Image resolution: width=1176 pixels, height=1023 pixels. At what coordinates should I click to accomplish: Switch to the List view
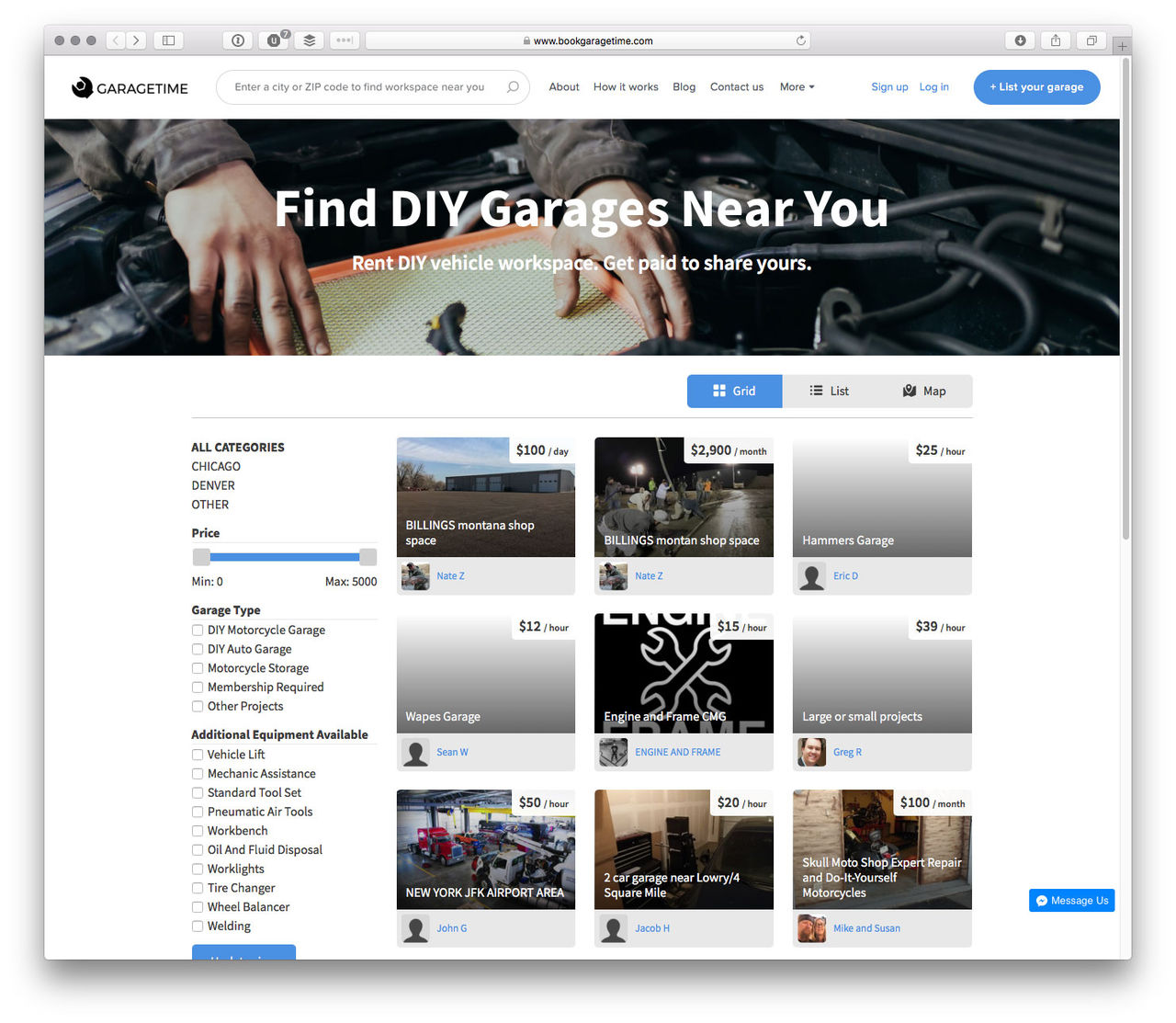point(829,391)
